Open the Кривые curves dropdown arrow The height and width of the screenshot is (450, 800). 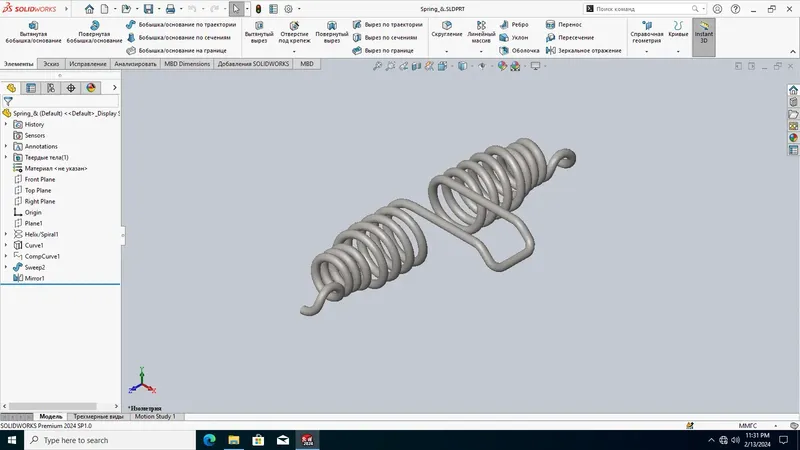click(678, 52)
